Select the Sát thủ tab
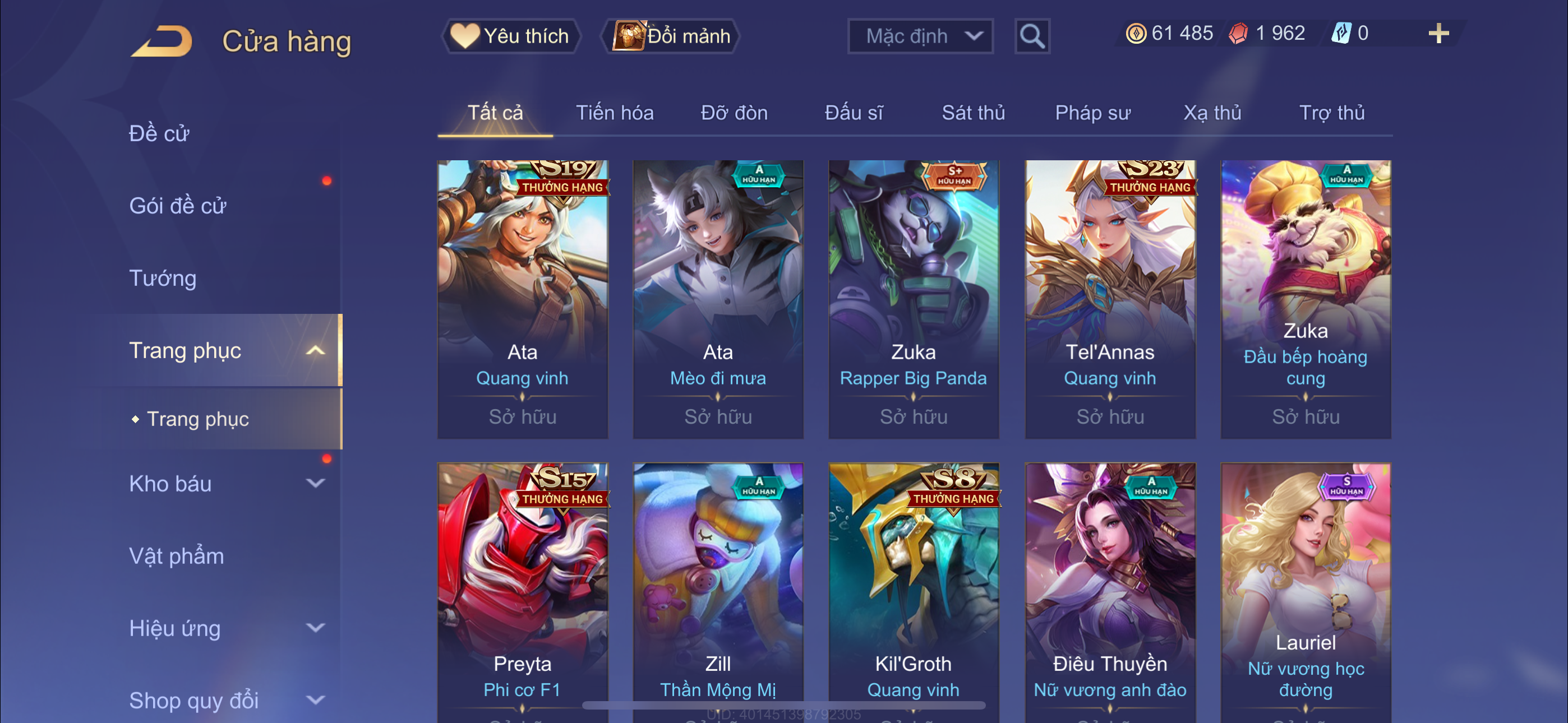 pyautogui.click(x=974, y=113)
